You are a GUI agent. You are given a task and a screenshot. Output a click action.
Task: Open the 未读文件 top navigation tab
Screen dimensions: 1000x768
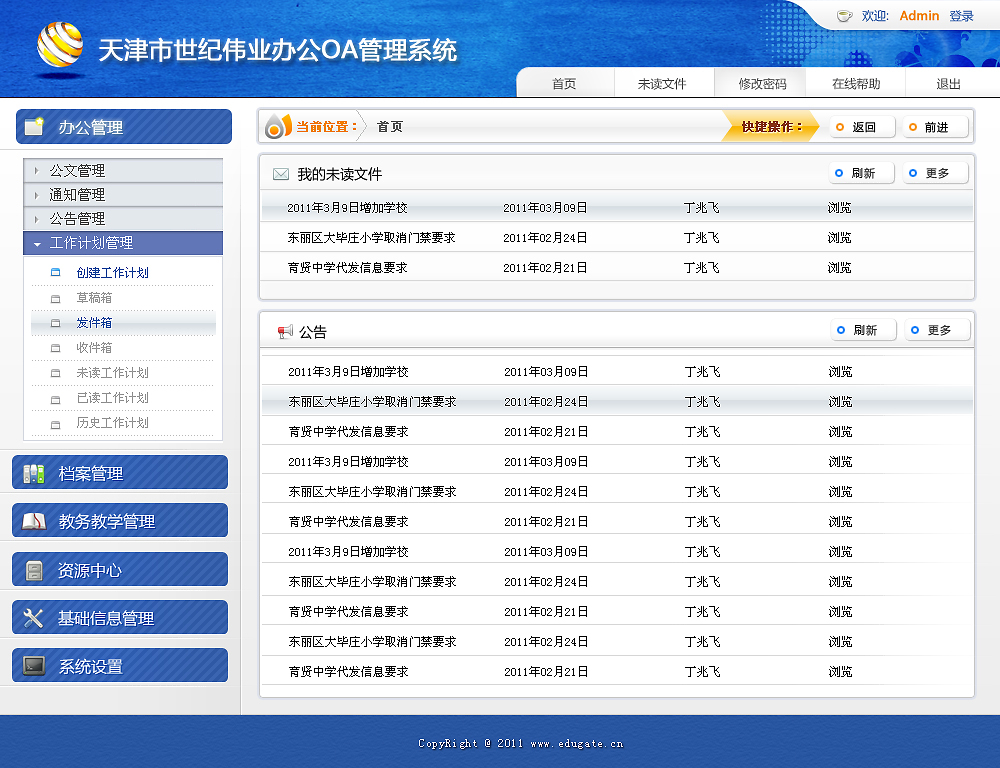[x=662, y=84]
